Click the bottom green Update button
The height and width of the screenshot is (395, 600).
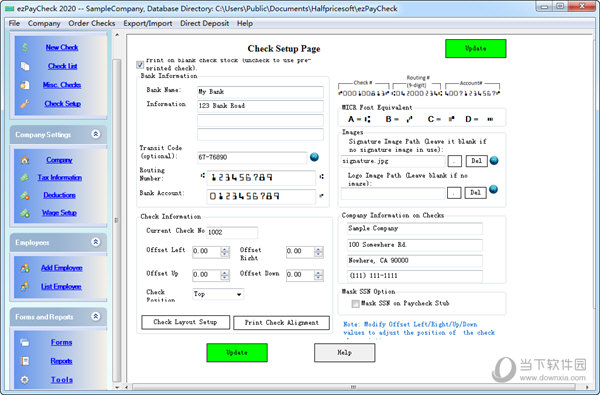point(237,353)
